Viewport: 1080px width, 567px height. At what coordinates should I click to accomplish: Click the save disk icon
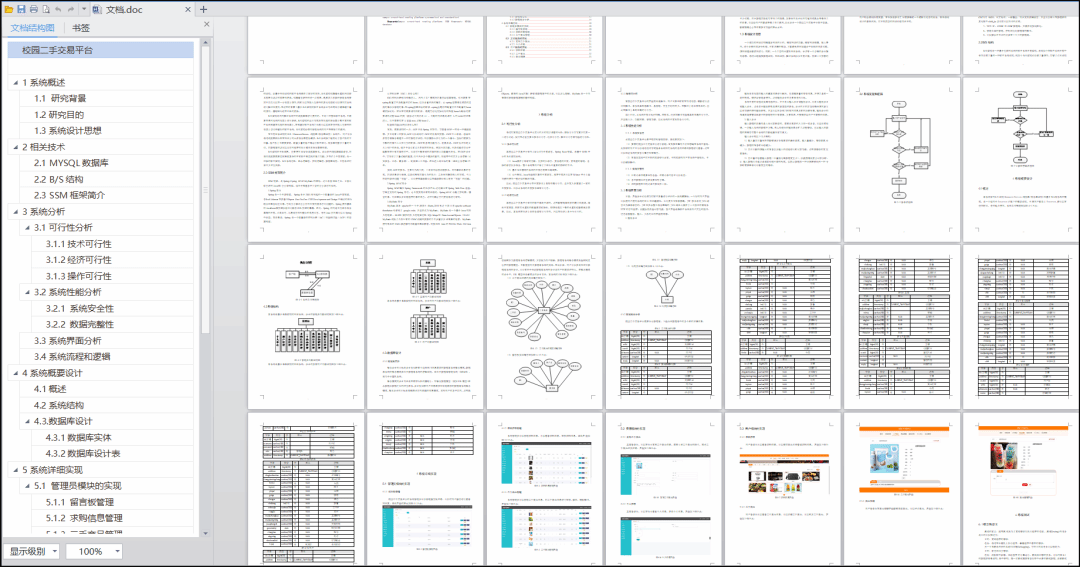[x=21, y=9]
